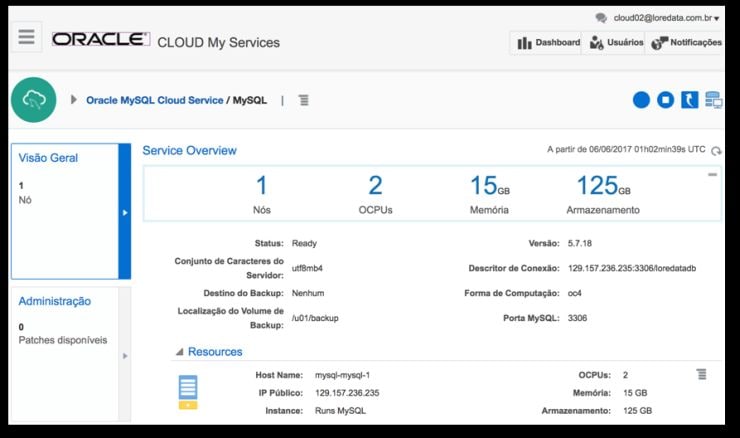Collapse the Resources section
Viewport: 740px width, 438px height.
click(179, 352)
